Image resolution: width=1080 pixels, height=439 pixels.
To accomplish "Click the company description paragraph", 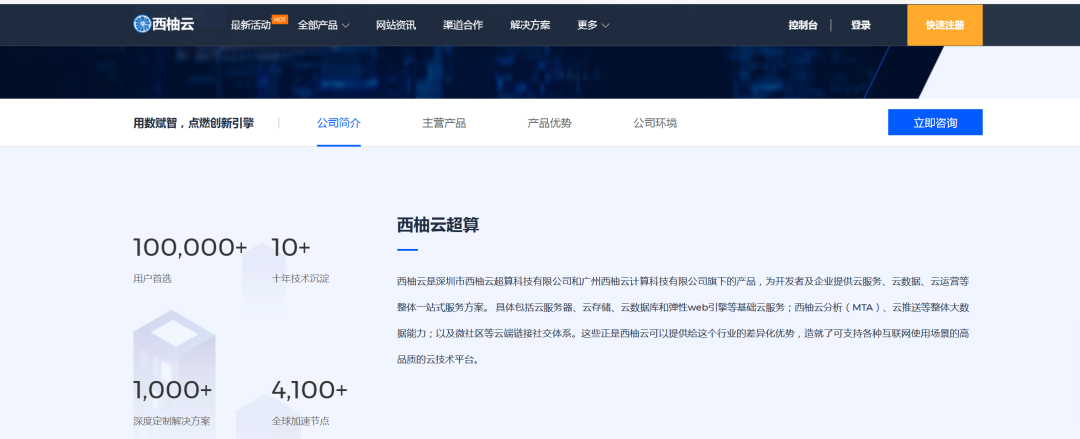I will (x=683, y=320).
